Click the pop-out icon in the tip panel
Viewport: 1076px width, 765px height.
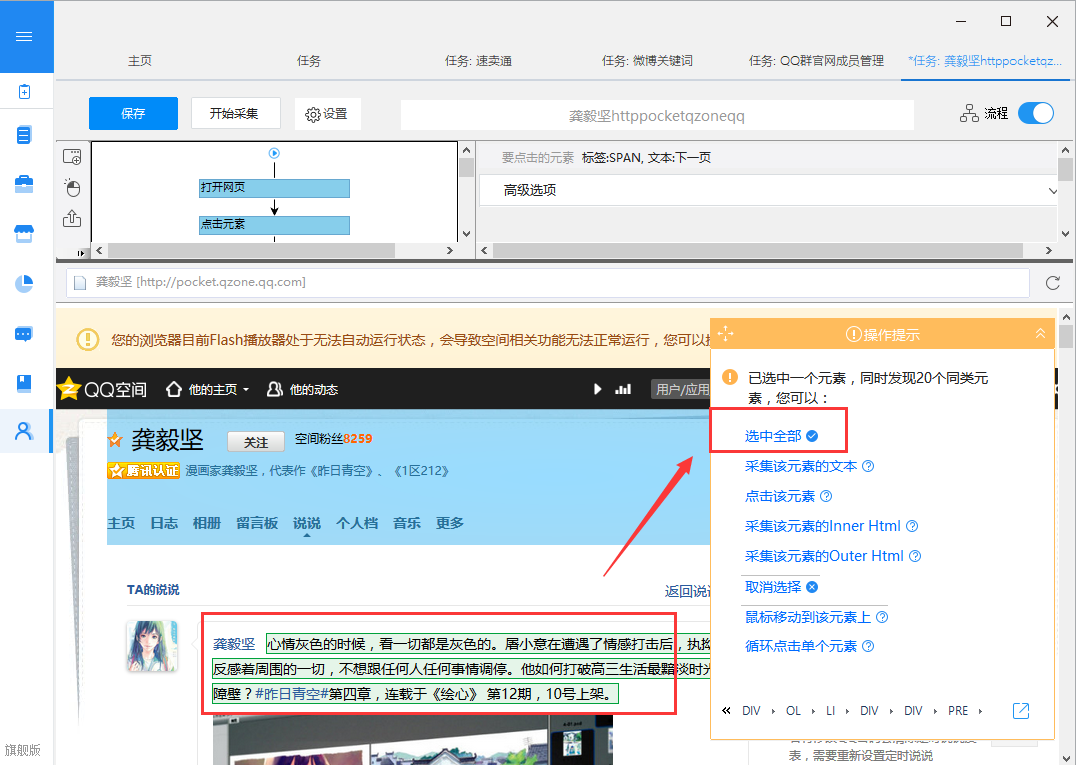(x=1021, y=711)
